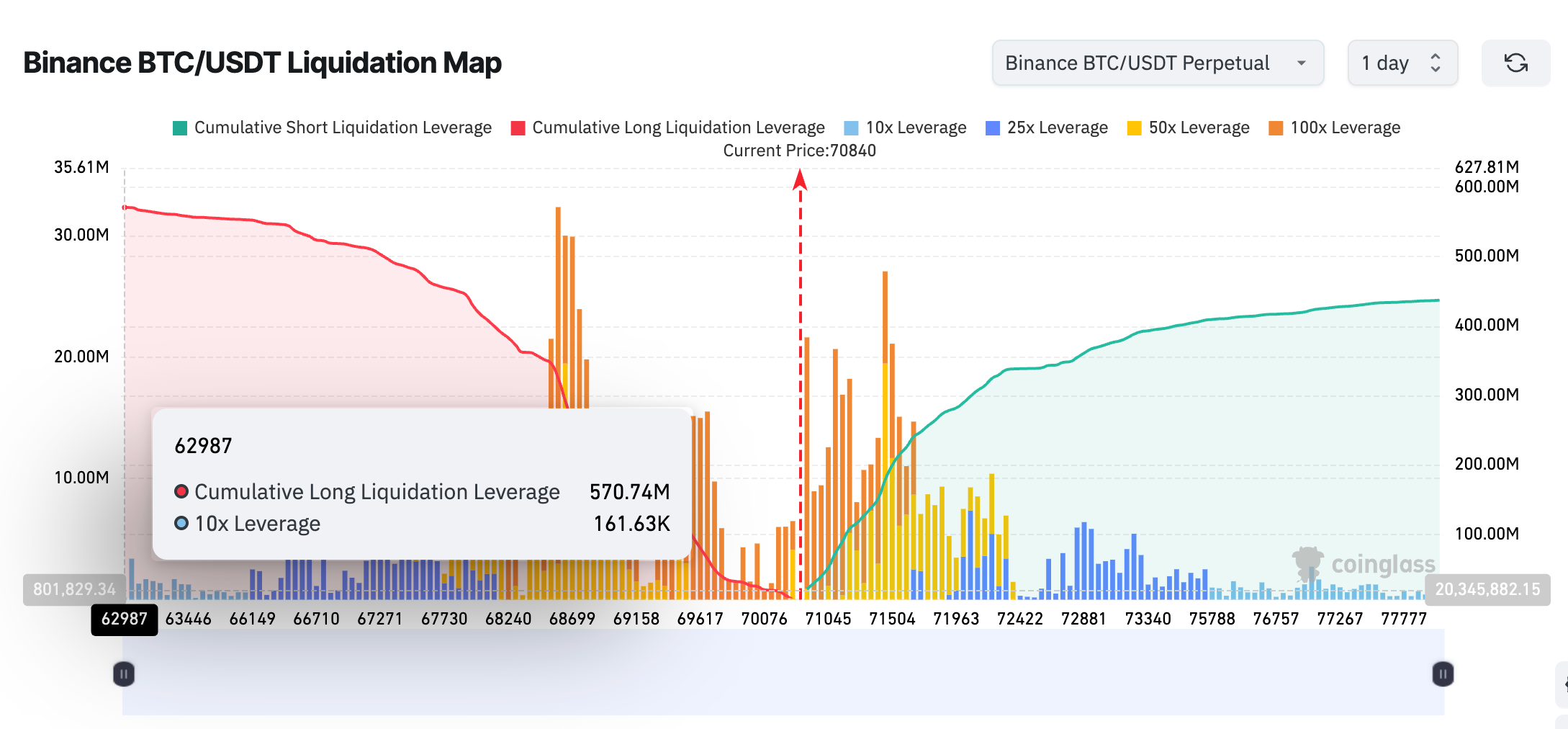Click the red legend swatch for Cumulative Long Liquidation
This screenshot has width=1568, height=729.
pyautogui.click(x=518, y=128)
